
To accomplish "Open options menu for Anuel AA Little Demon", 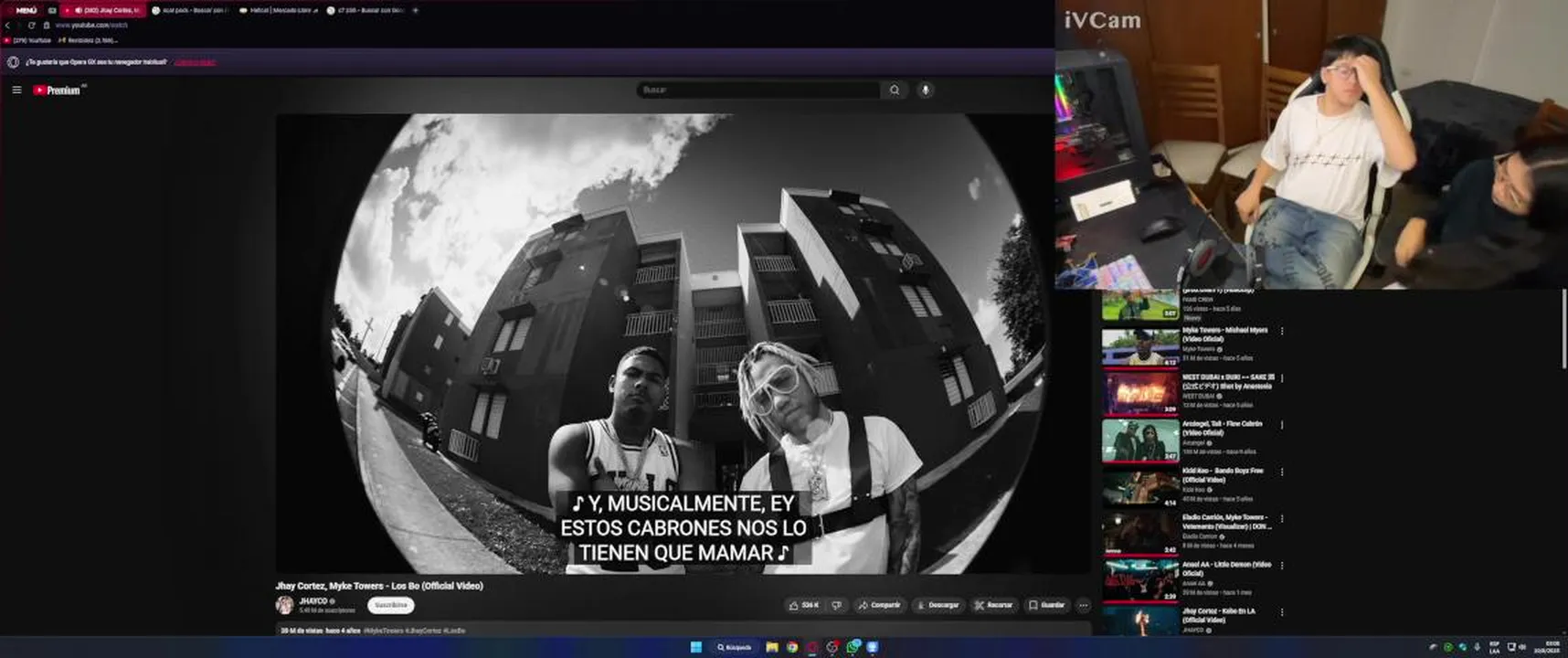I will point(1282,566).
